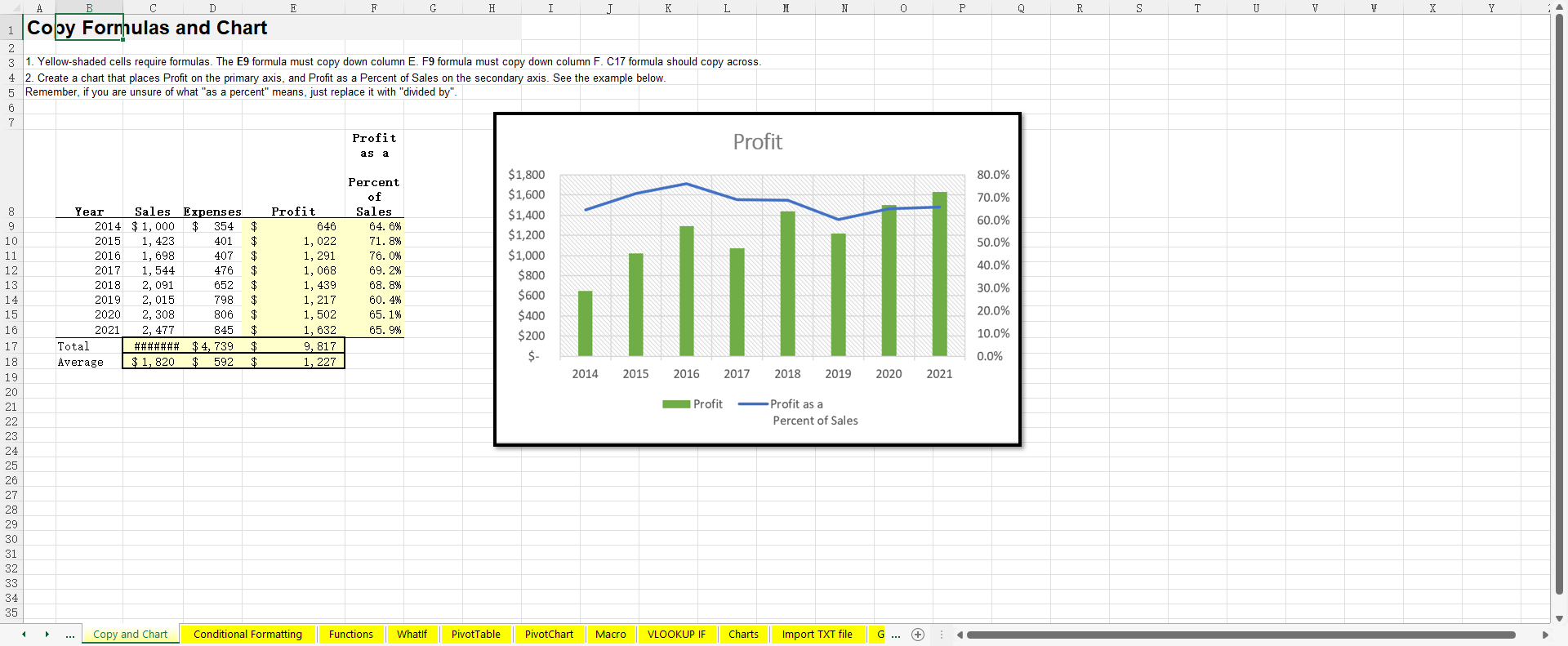Viewport: 1568px width, 646px height.
Task: Select the percent cell 64.6%
Action: [x=374, y=226]
